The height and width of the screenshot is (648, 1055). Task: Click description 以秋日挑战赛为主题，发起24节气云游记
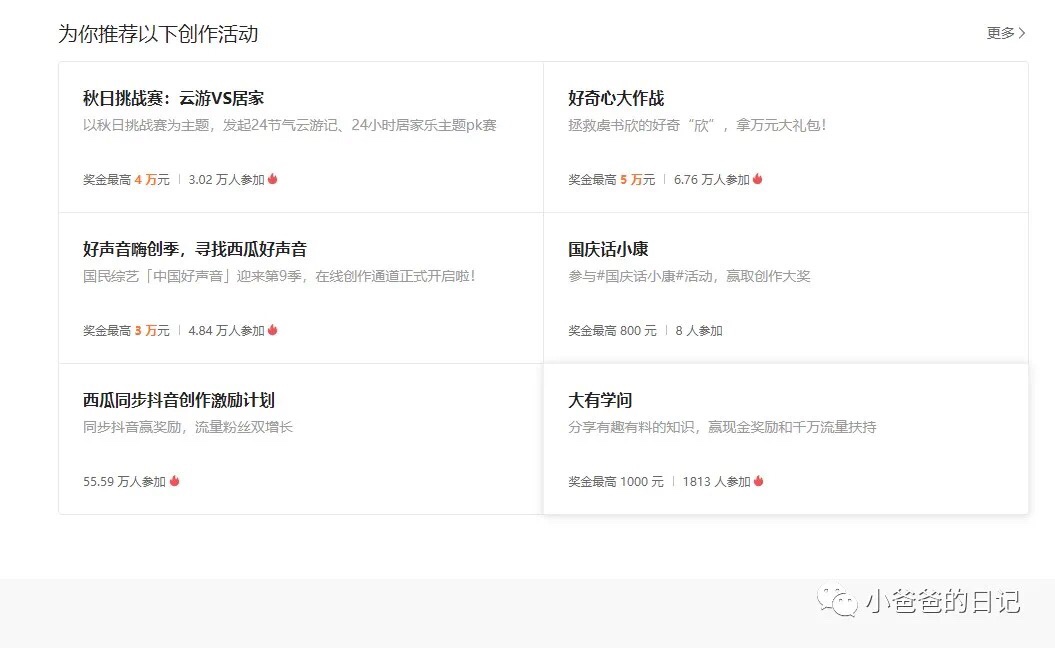click(289, 125)
